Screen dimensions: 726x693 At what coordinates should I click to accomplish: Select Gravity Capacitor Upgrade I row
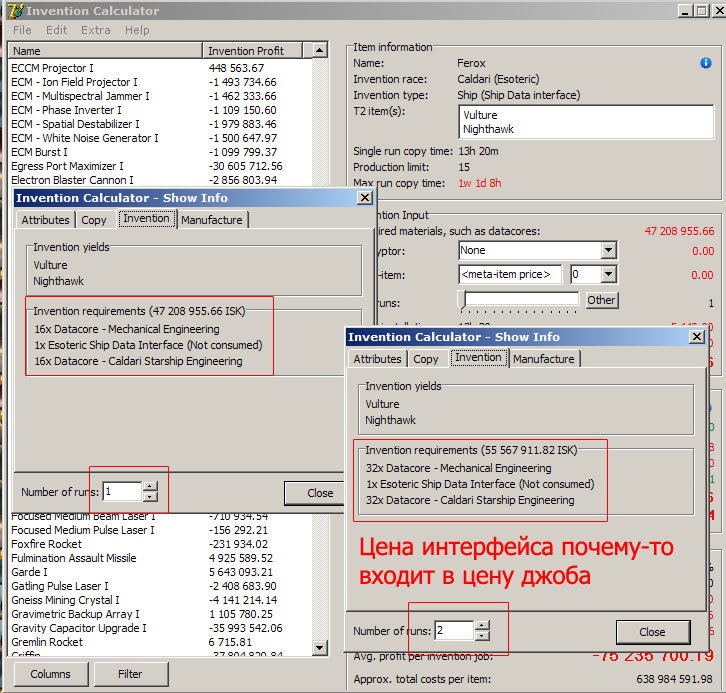(x=160, y=628)
